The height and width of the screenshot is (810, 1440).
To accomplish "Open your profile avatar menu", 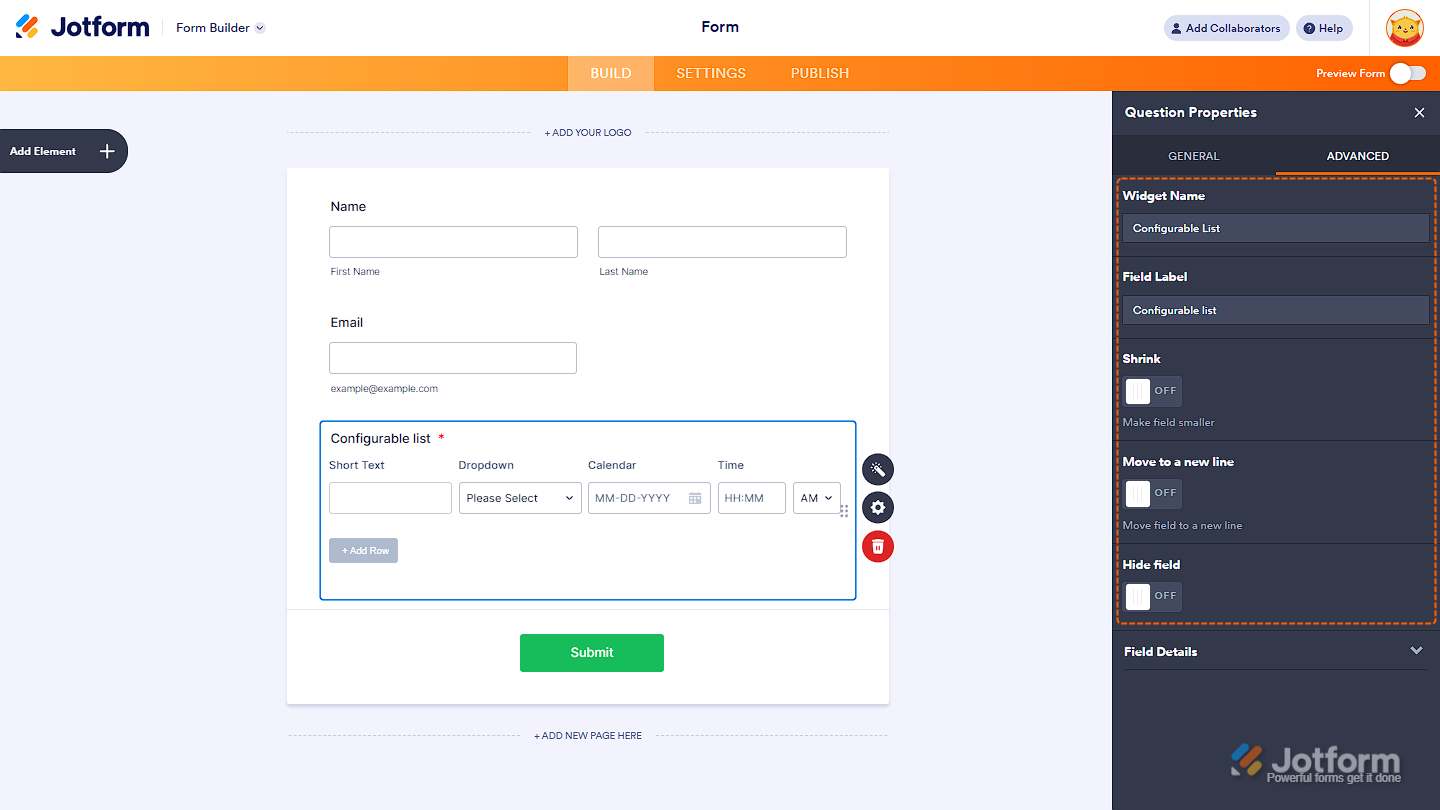I will [1404, 28].
